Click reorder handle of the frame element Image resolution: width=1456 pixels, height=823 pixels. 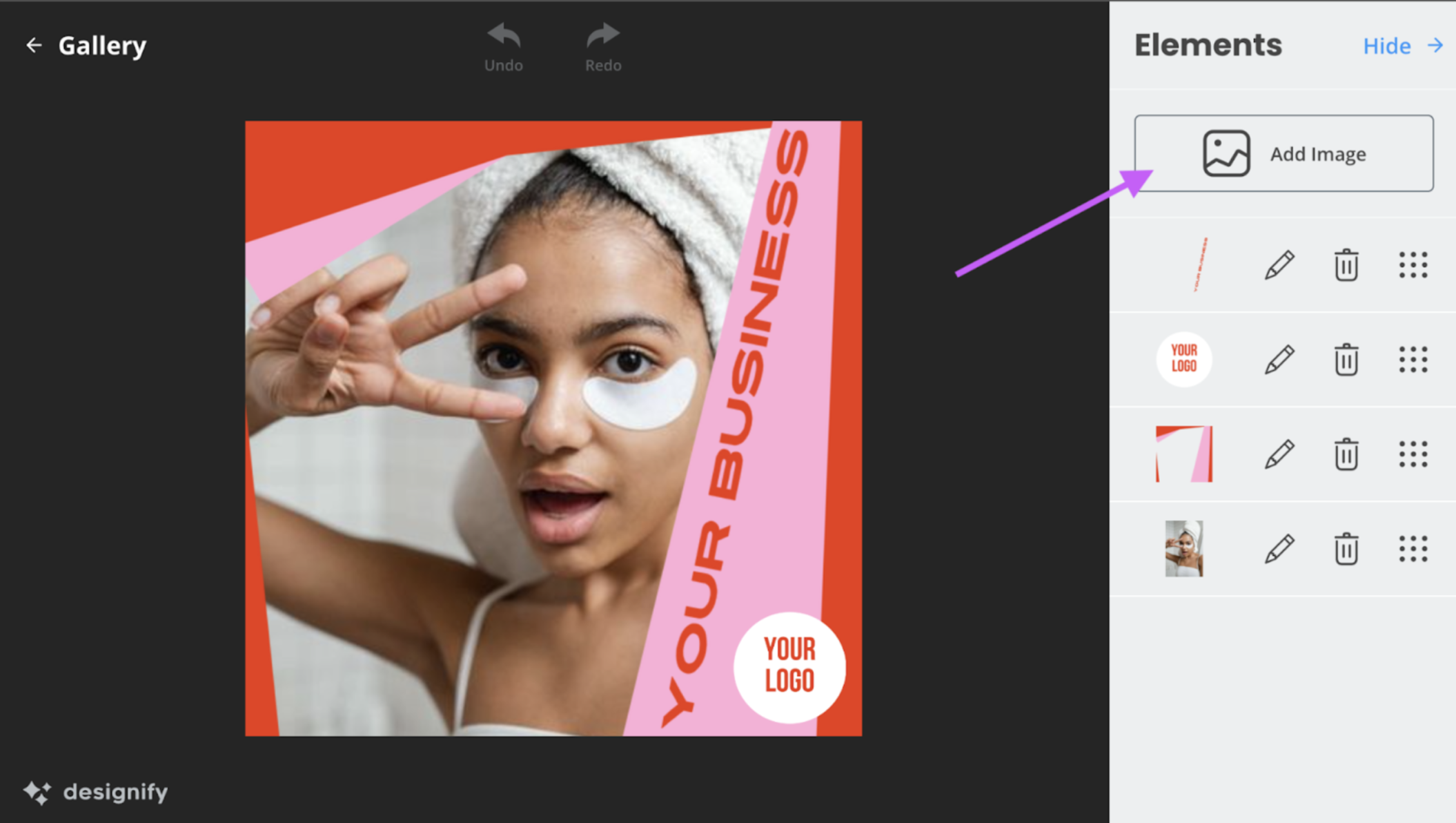(x=1413, y=454)
